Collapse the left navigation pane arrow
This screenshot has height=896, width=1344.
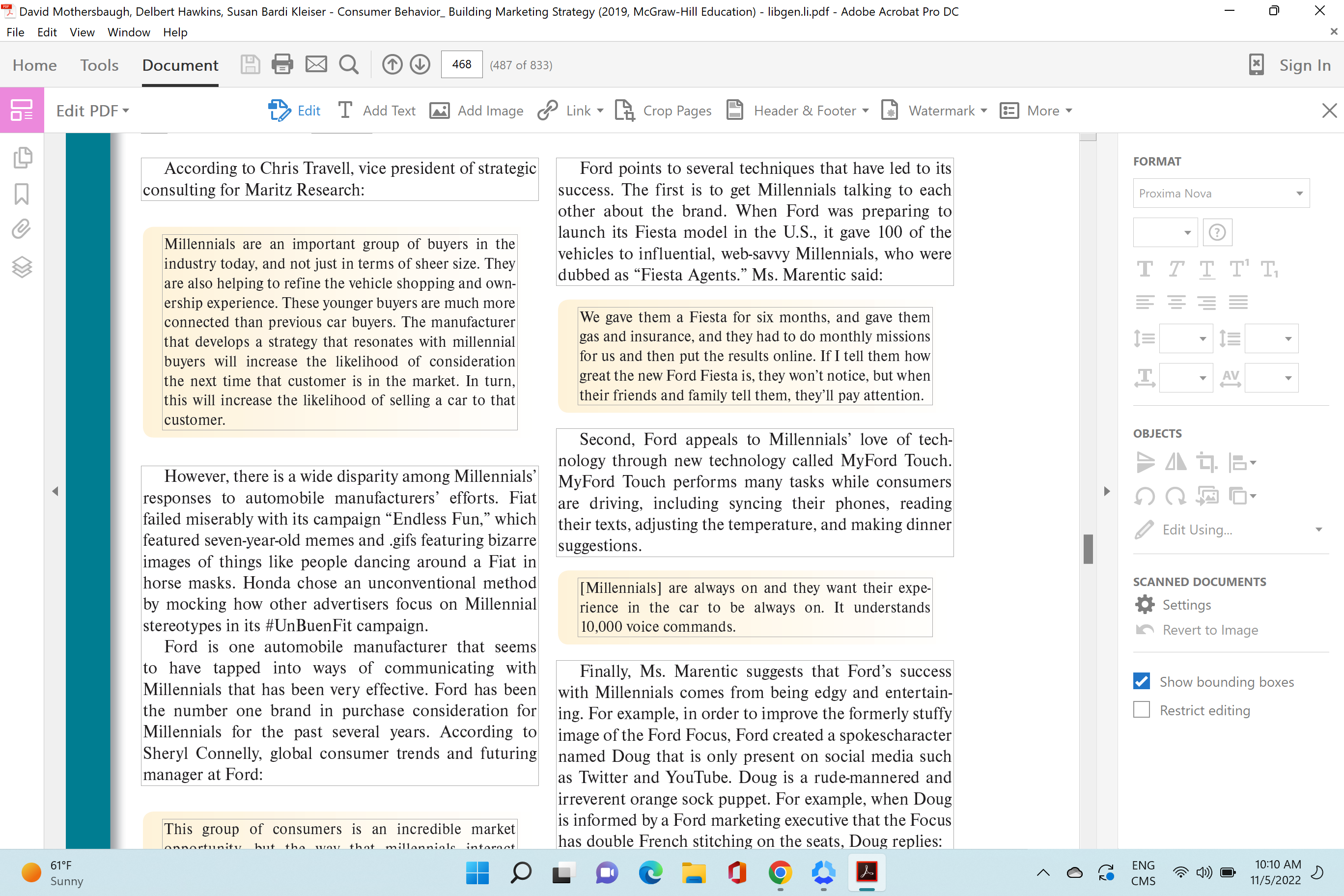point(55,491)
